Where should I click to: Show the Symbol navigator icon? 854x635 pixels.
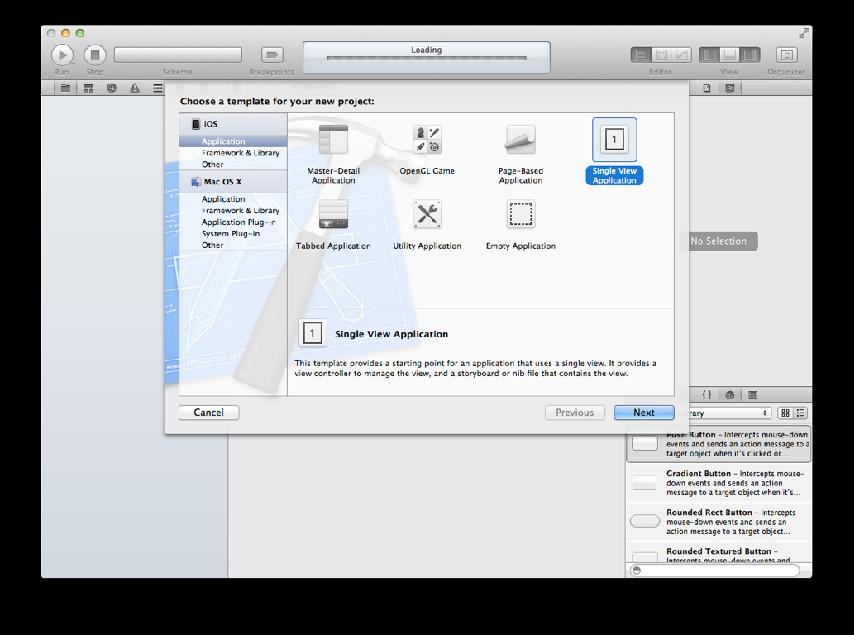click(88, 88)
